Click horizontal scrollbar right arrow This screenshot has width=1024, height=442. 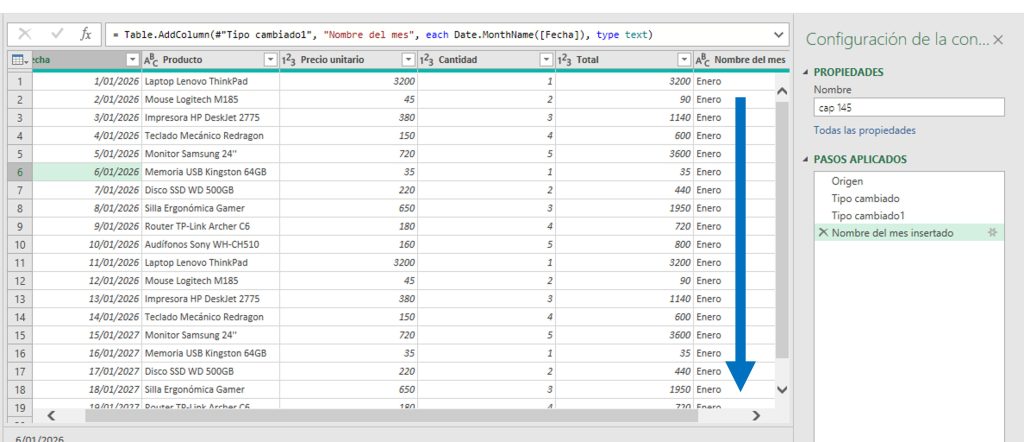pos(756,415)
